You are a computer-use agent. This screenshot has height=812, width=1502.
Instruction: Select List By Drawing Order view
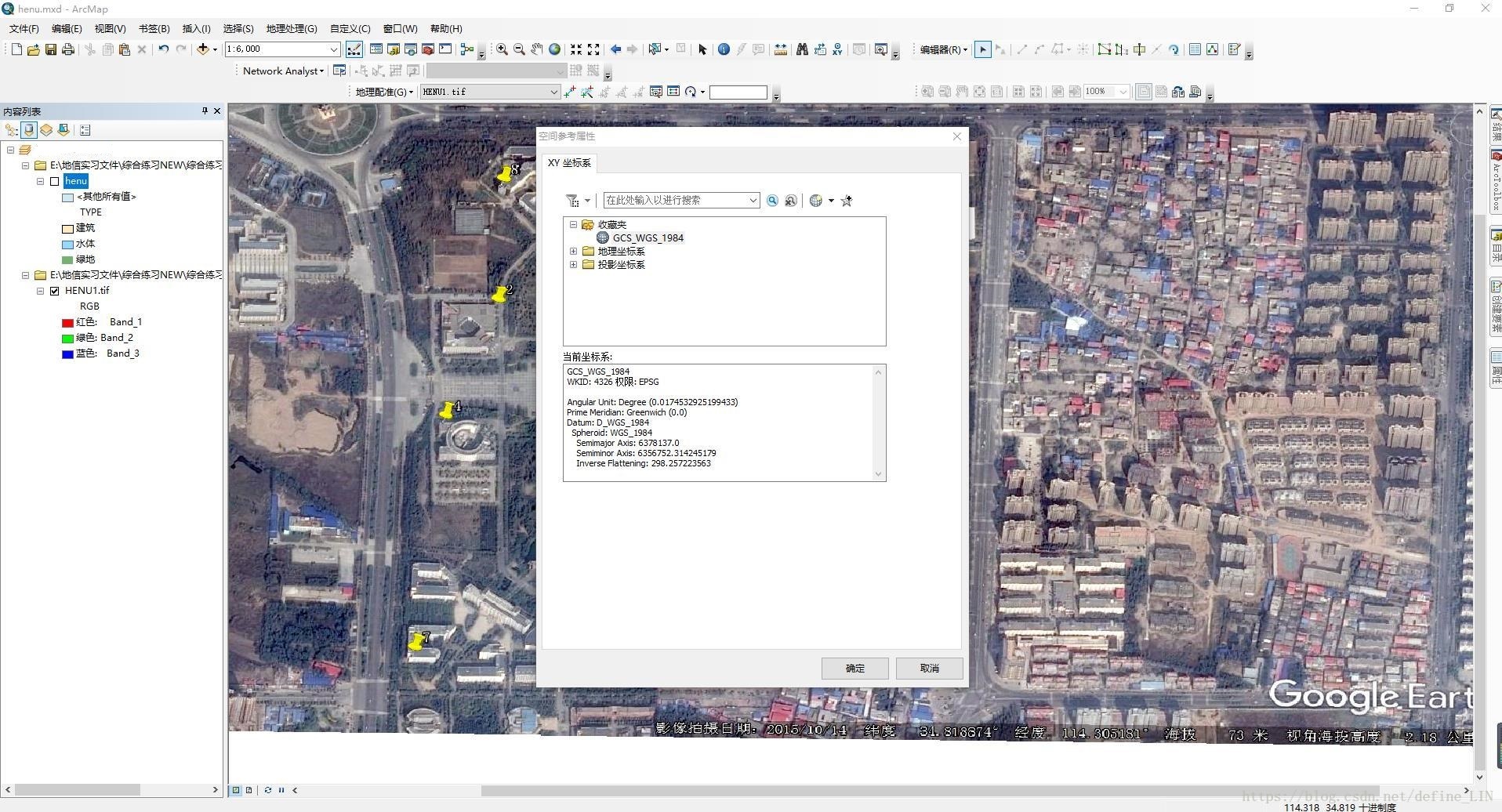click(12, 130)
